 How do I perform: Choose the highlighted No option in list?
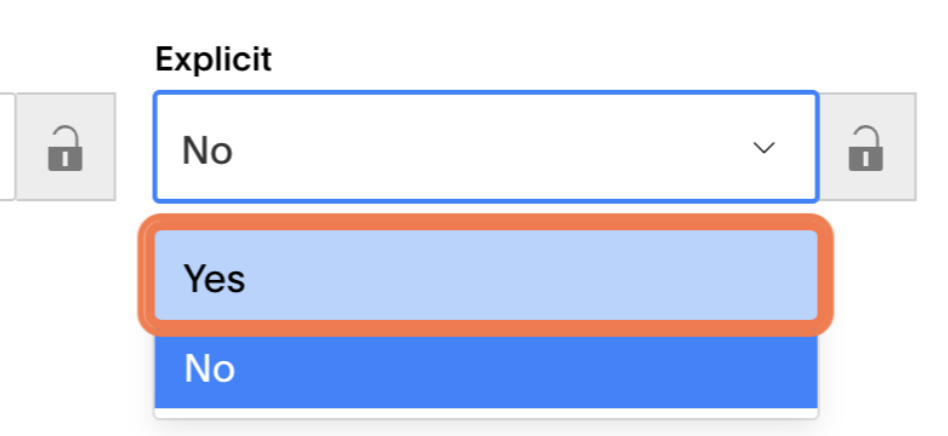click(x=486, y=368)
